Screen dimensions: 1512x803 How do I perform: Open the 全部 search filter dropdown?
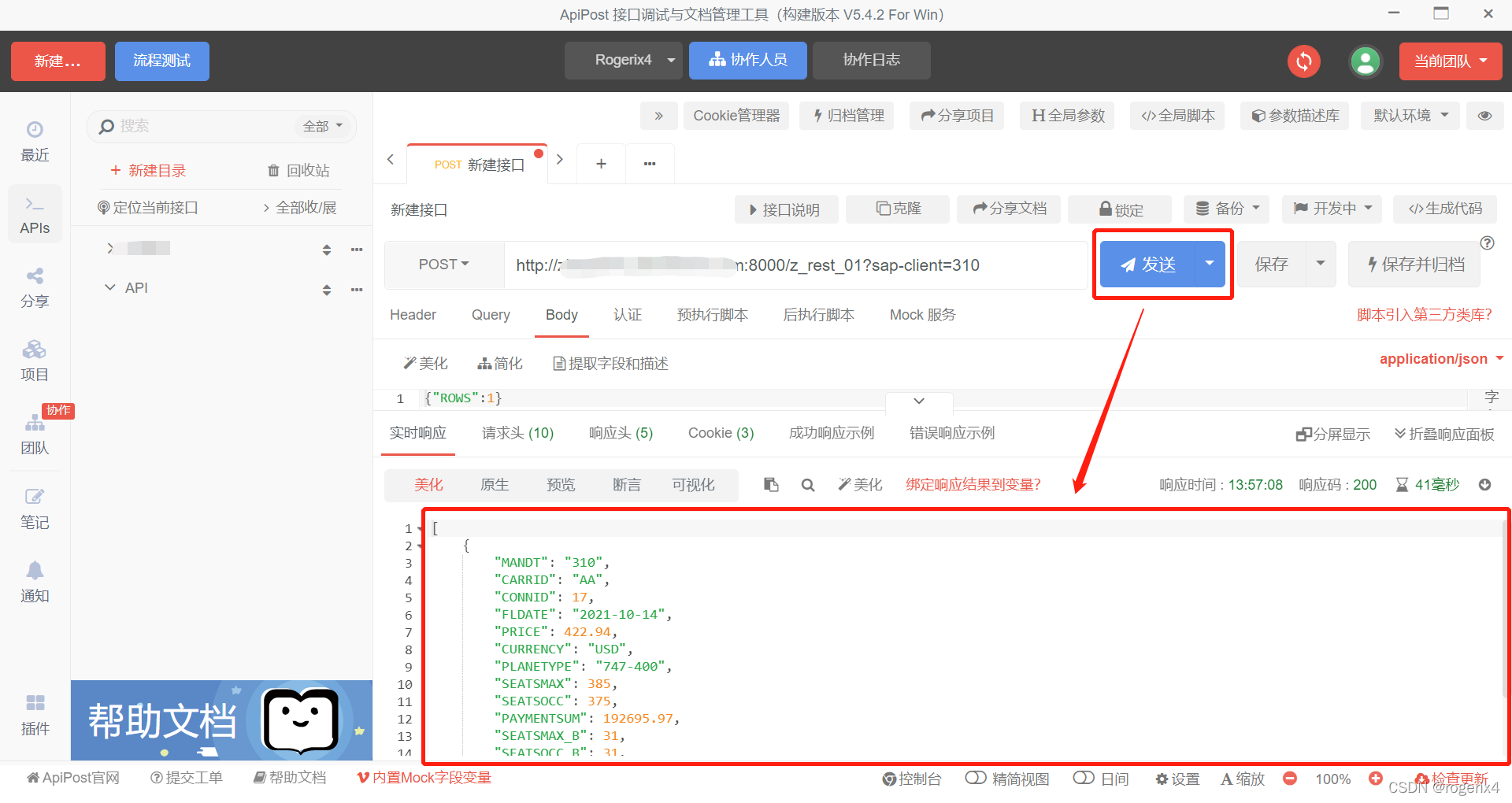(x=323, y=126)
